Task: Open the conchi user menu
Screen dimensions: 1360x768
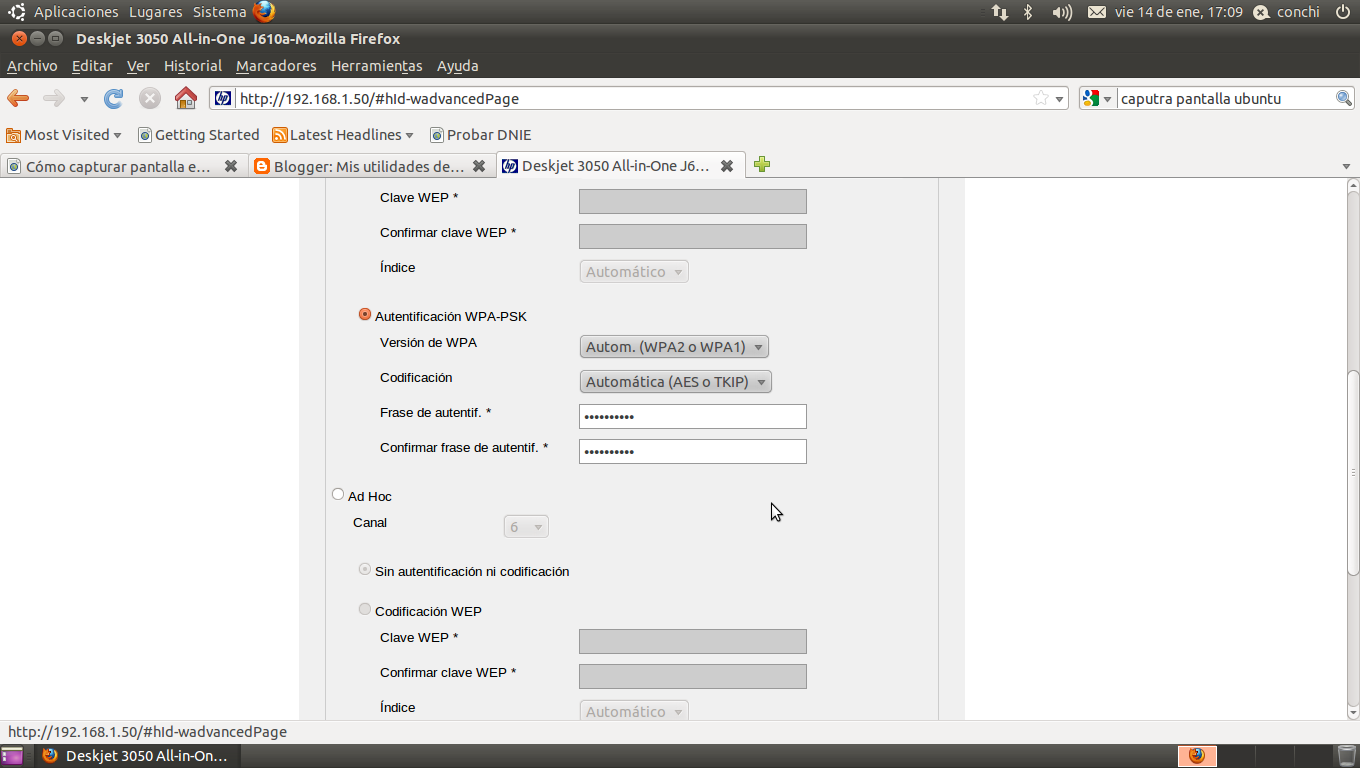Action: [1287, 12]
